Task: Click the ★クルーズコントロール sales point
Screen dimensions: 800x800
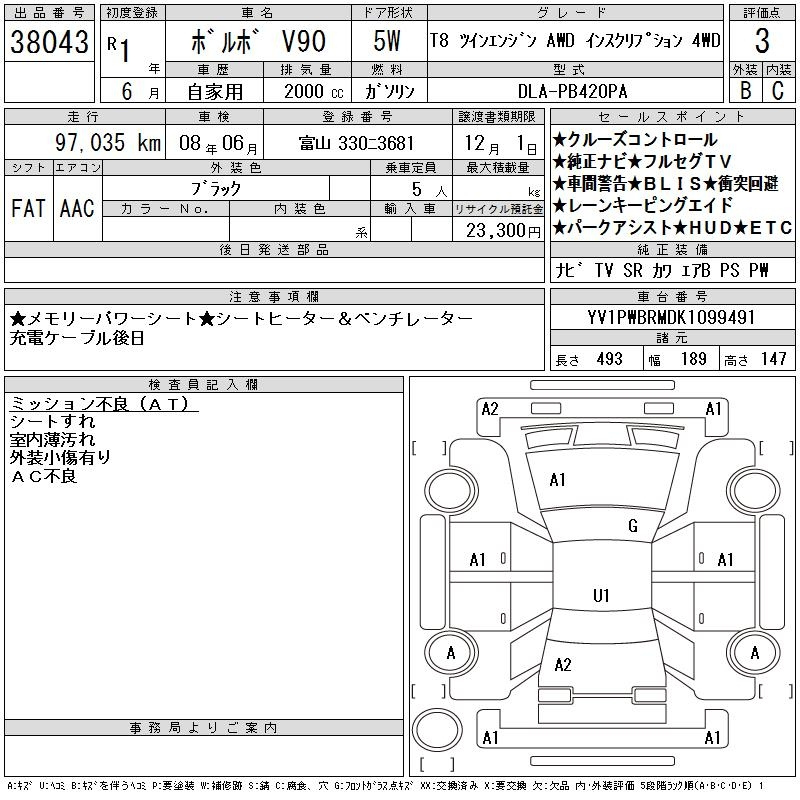Action: 635,140
